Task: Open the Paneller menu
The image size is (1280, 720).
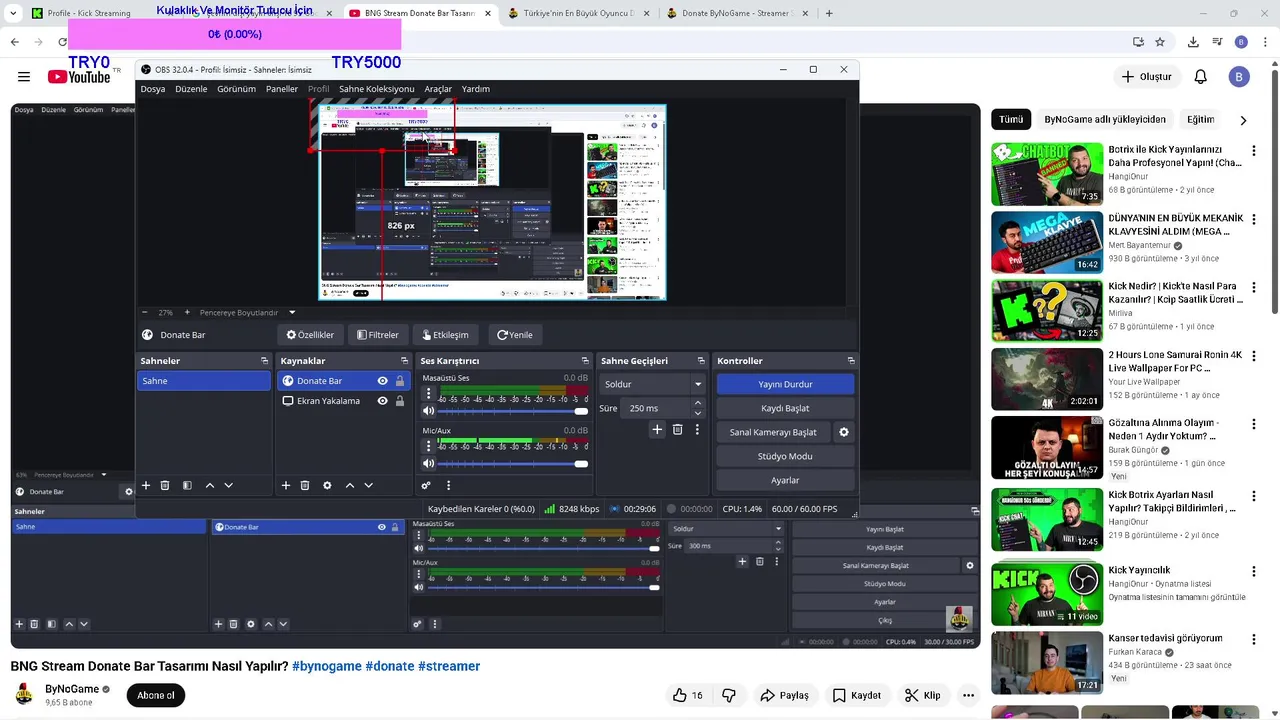Action: click(x=282, y=89)
